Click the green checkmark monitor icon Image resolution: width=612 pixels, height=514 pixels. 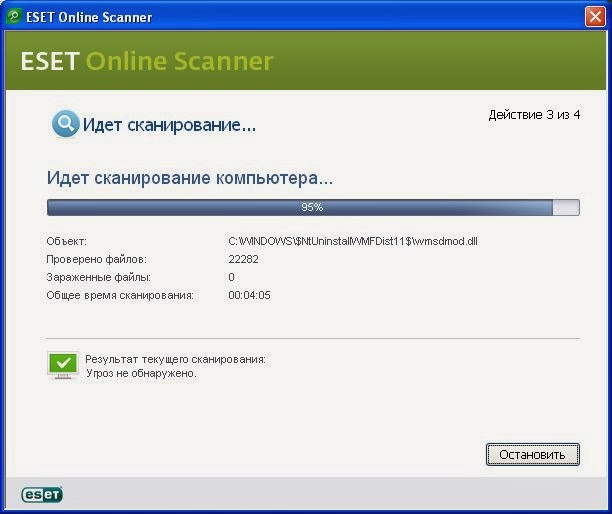pos(63,366)
